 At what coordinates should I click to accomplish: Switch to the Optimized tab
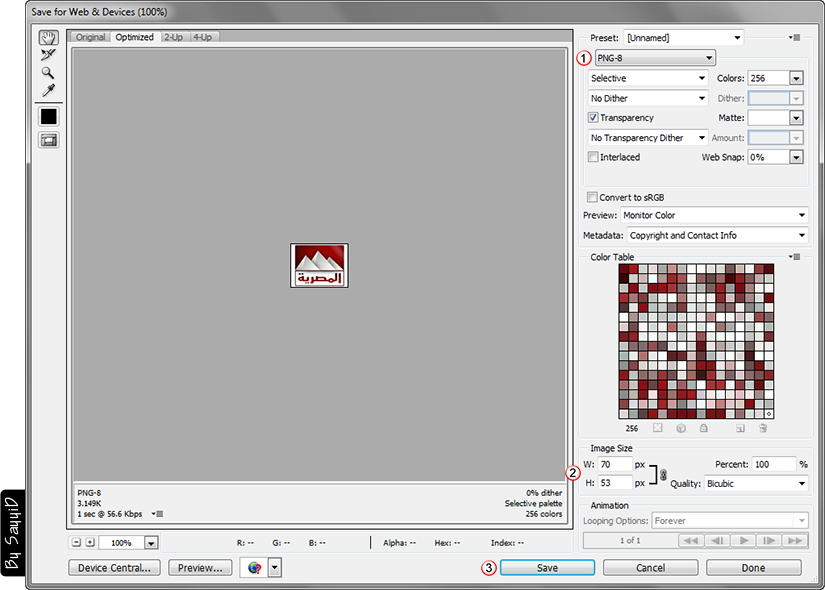pyautogui.click(x=135, y=37)
